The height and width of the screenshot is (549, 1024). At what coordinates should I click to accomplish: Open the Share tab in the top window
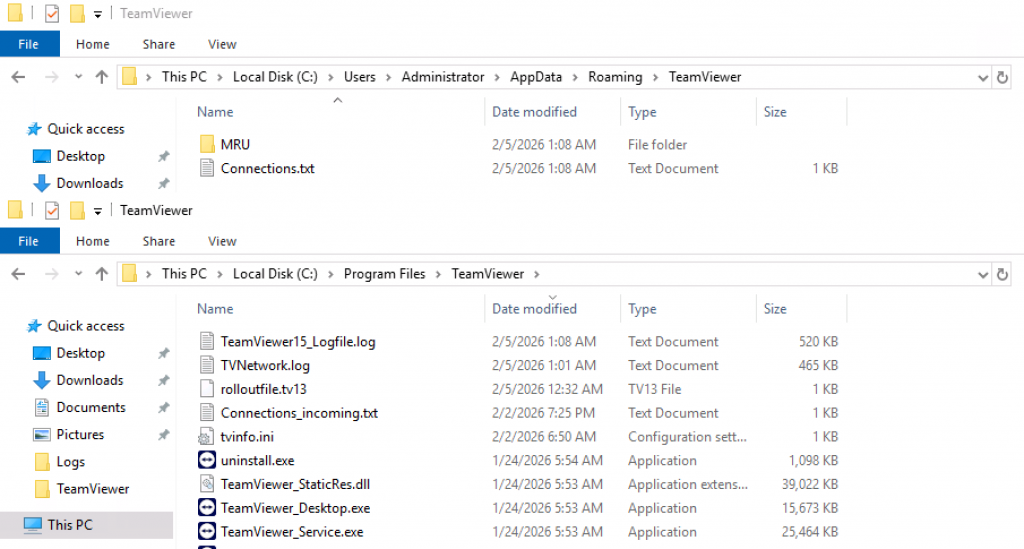coord(158,44)
